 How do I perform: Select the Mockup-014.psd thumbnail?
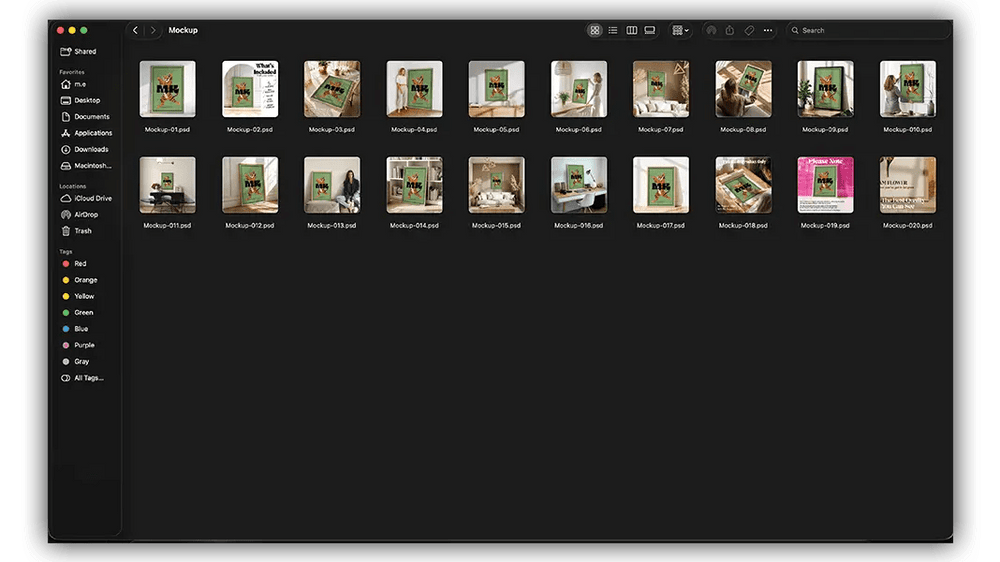[x=414, y=185]
